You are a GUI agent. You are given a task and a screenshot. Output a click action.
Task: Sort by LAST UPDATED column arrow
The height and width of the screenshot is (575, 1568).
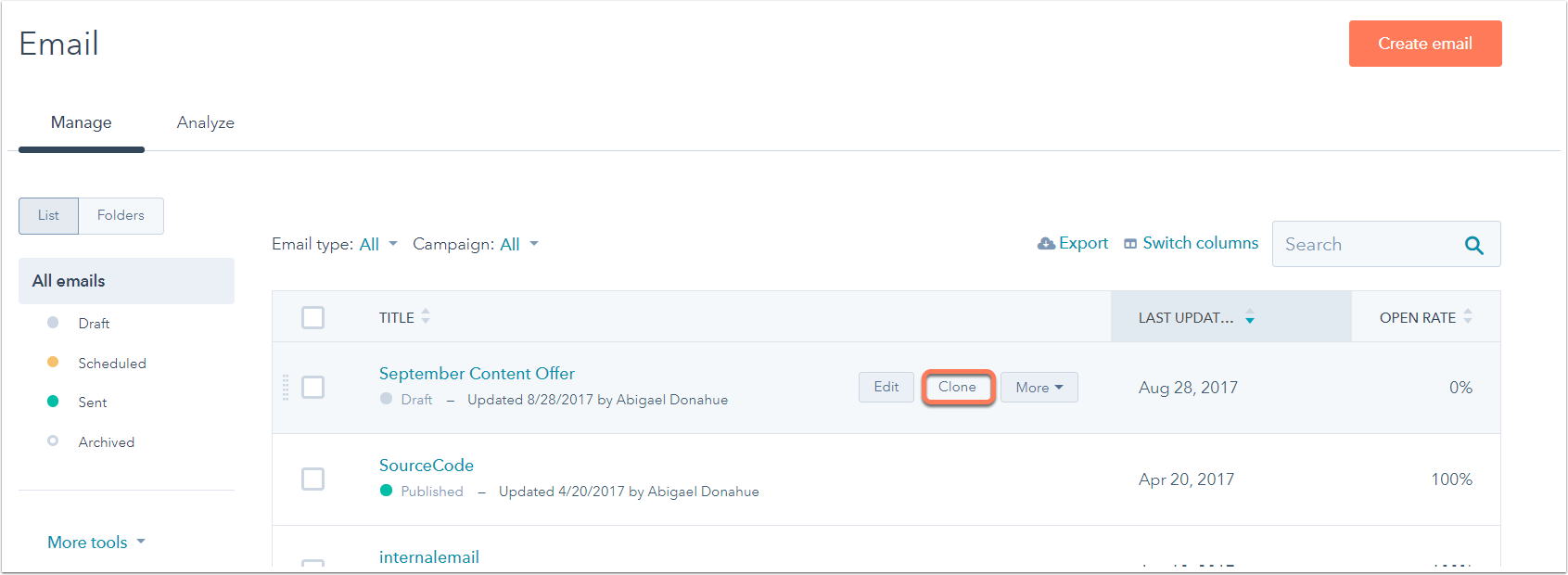coord(1250,317)
